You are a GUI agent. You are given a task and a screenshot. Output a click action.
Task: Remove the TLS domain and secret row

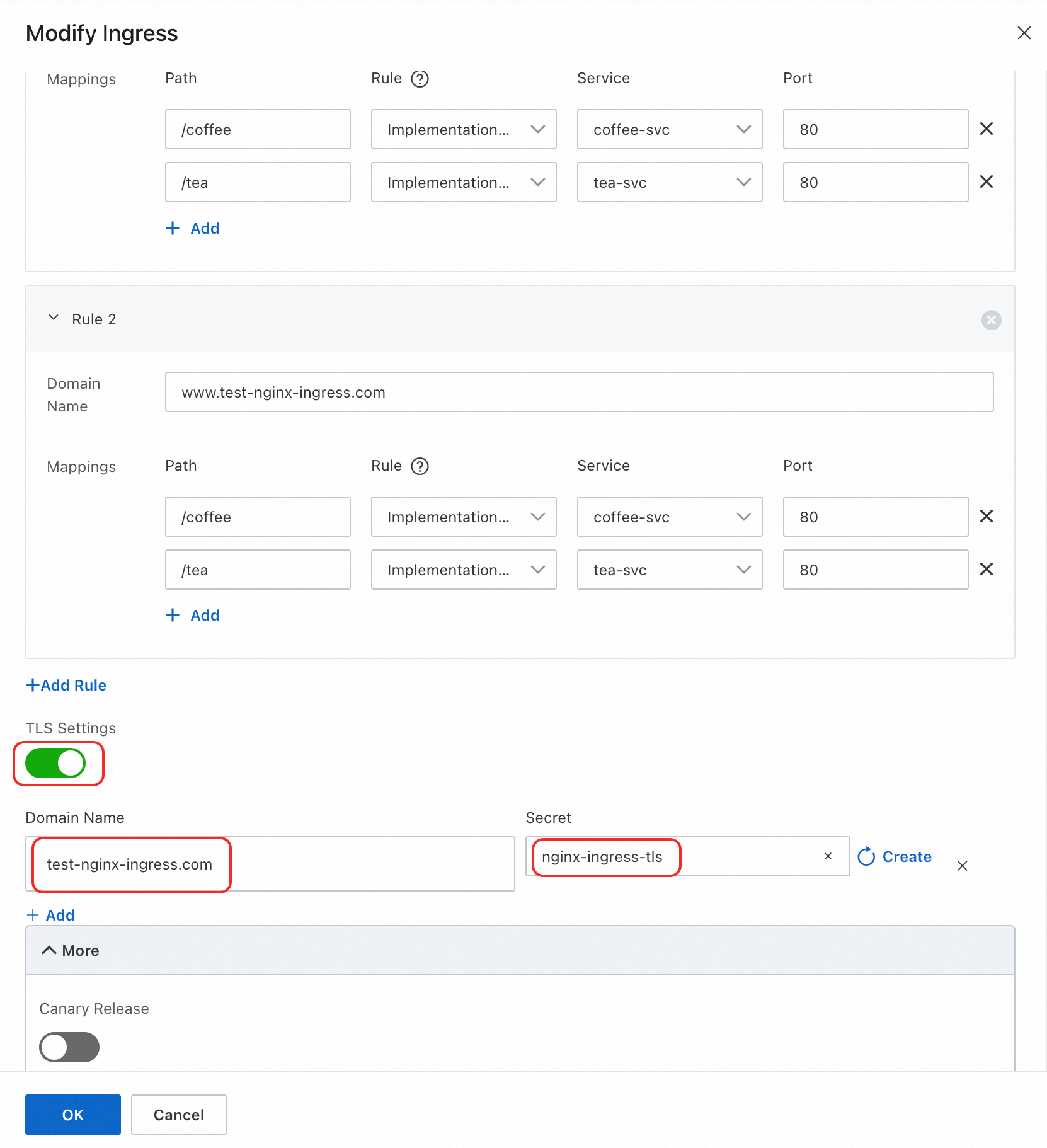pyautogui.click(x=962, y=866)
